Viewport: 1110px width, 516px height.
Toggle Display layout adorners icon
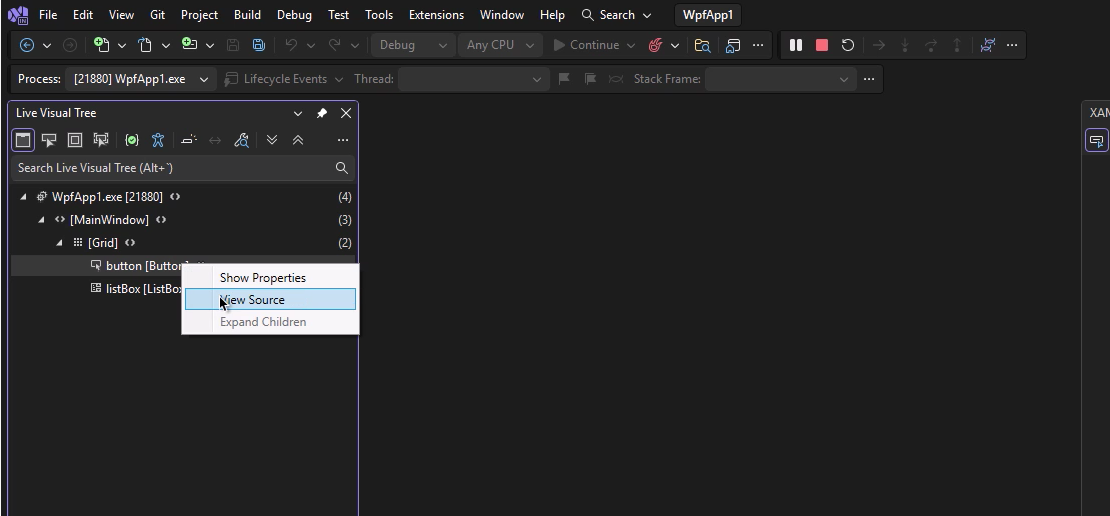(x=75, y=140)
